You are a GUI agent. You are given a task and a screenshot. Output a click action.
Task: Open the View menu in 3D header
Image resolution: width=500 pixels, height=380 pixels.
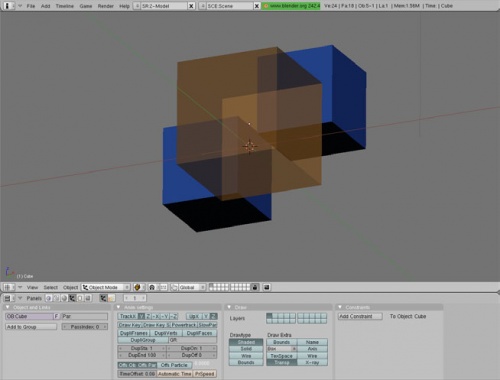click(32, 287)
